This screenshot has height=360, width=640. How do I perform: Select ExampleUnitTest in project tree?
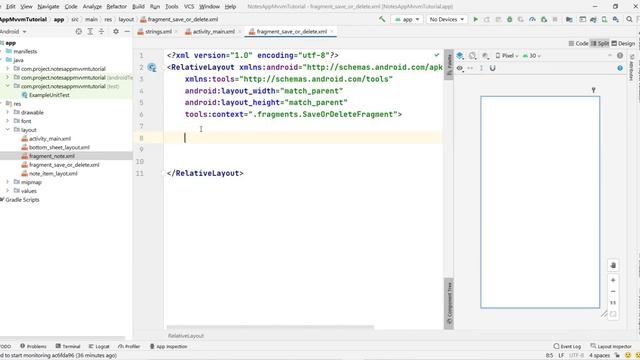pos(49,95)
